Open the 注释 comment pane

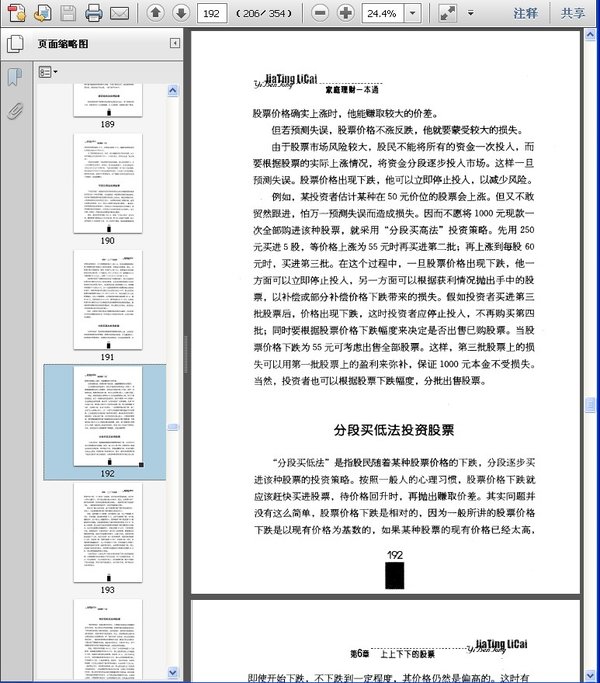point(525,14)
